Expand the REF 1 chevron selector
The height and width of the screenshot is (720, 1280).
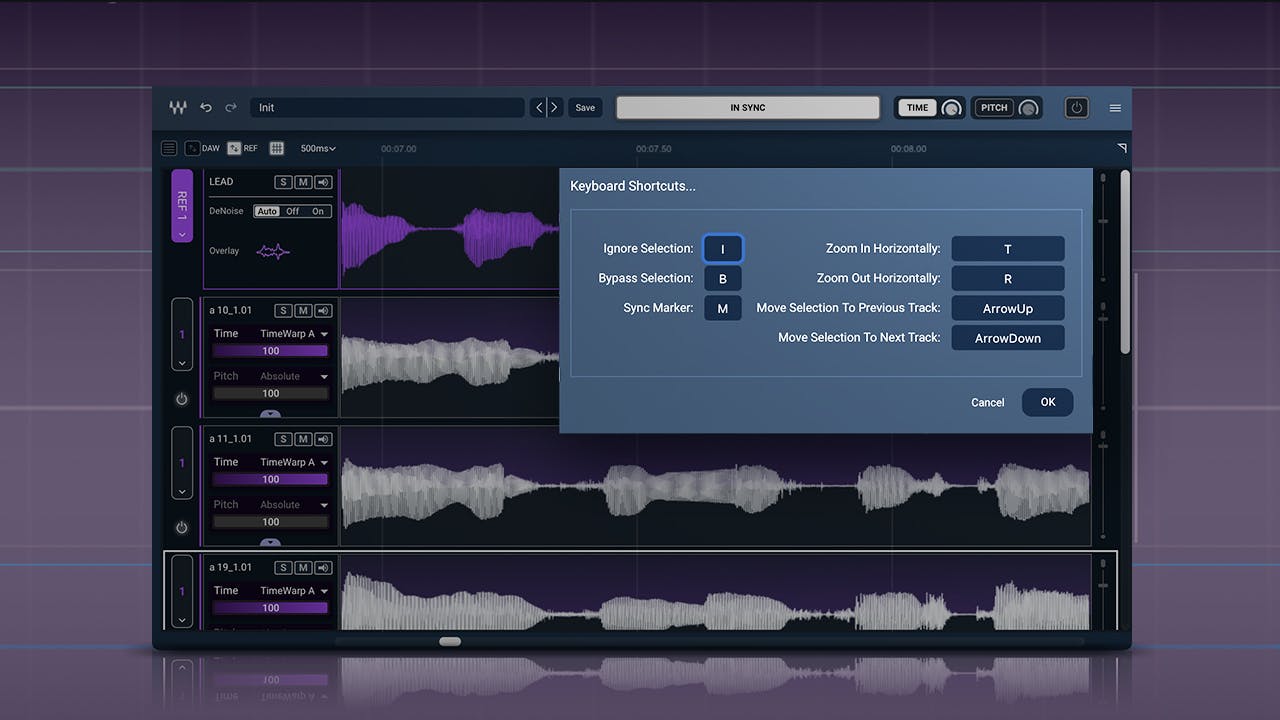click(182, 234)
